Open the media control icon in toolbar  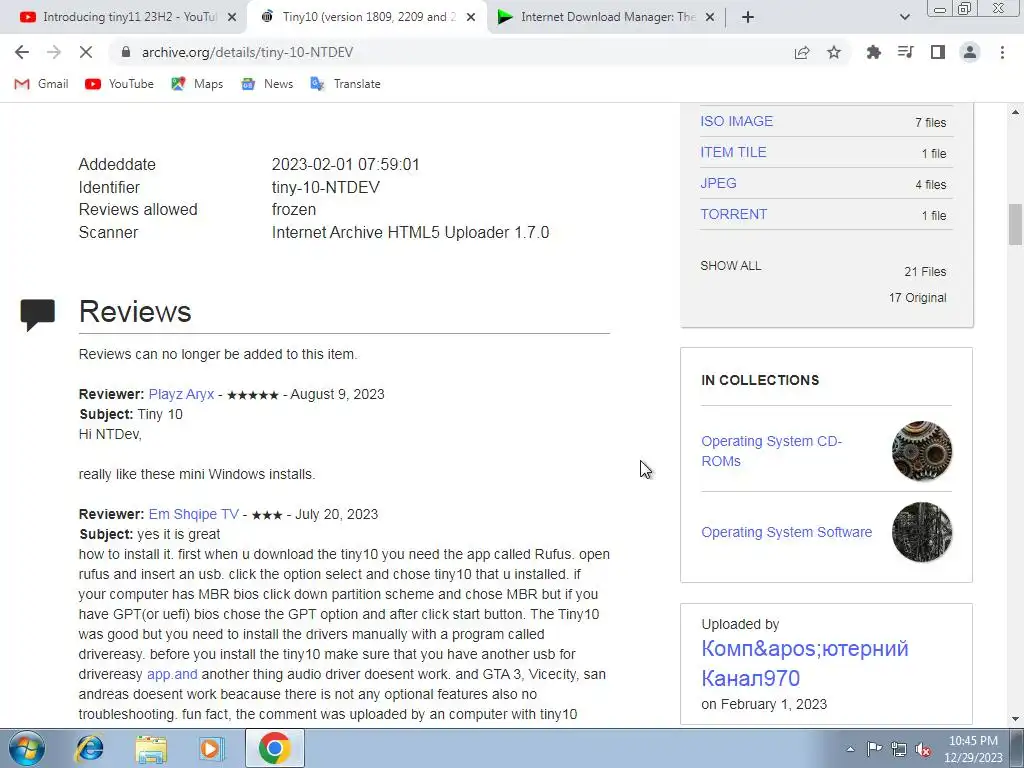coord(905,52)
